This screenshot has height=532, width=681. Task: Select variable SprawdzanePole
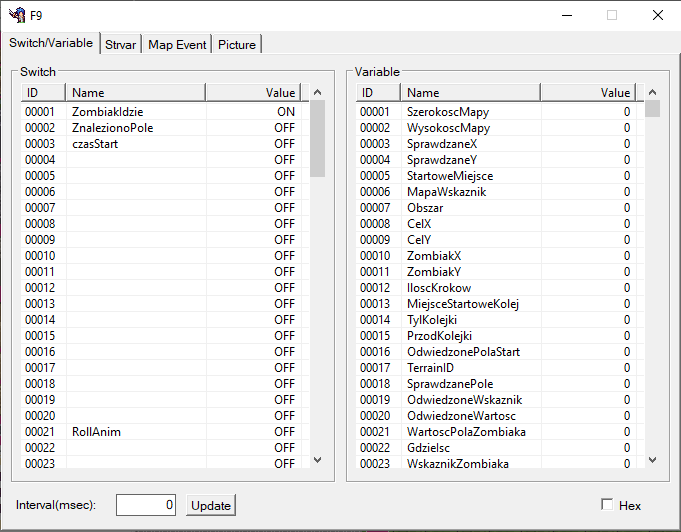(x=500, y=384)
